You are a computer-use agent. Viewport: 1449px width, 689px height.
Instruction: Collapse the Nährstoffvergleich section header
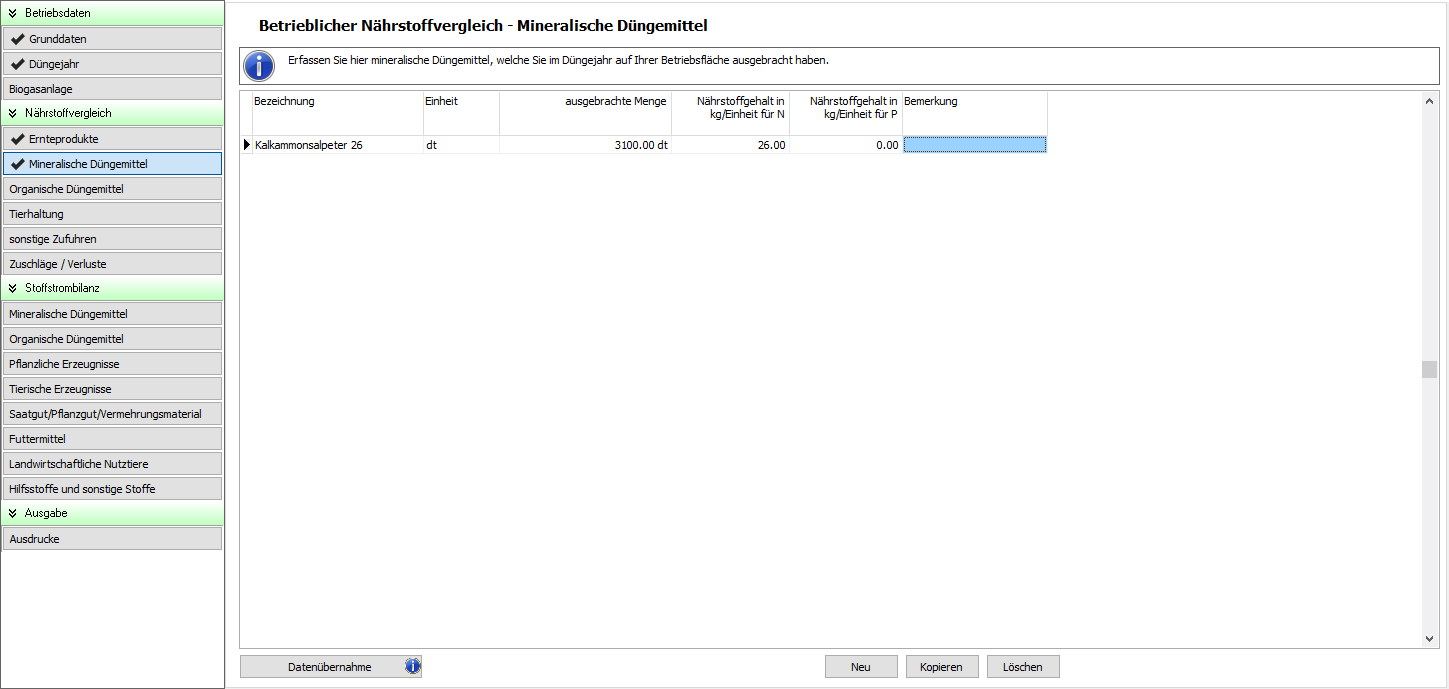pos(13,113)
